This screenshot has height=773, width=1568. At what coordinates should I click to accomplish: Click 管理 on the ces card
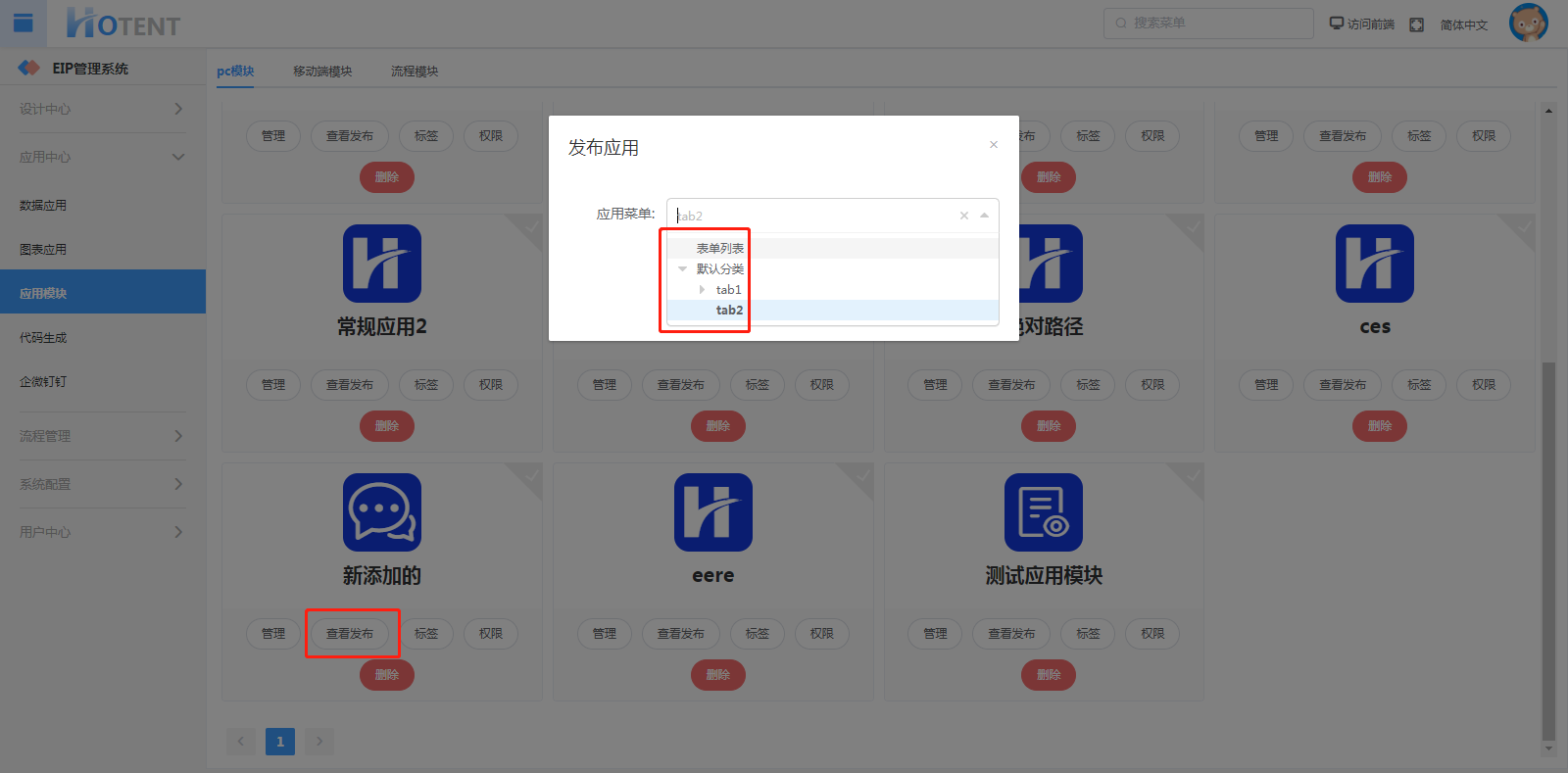(x=1266, y=385)
